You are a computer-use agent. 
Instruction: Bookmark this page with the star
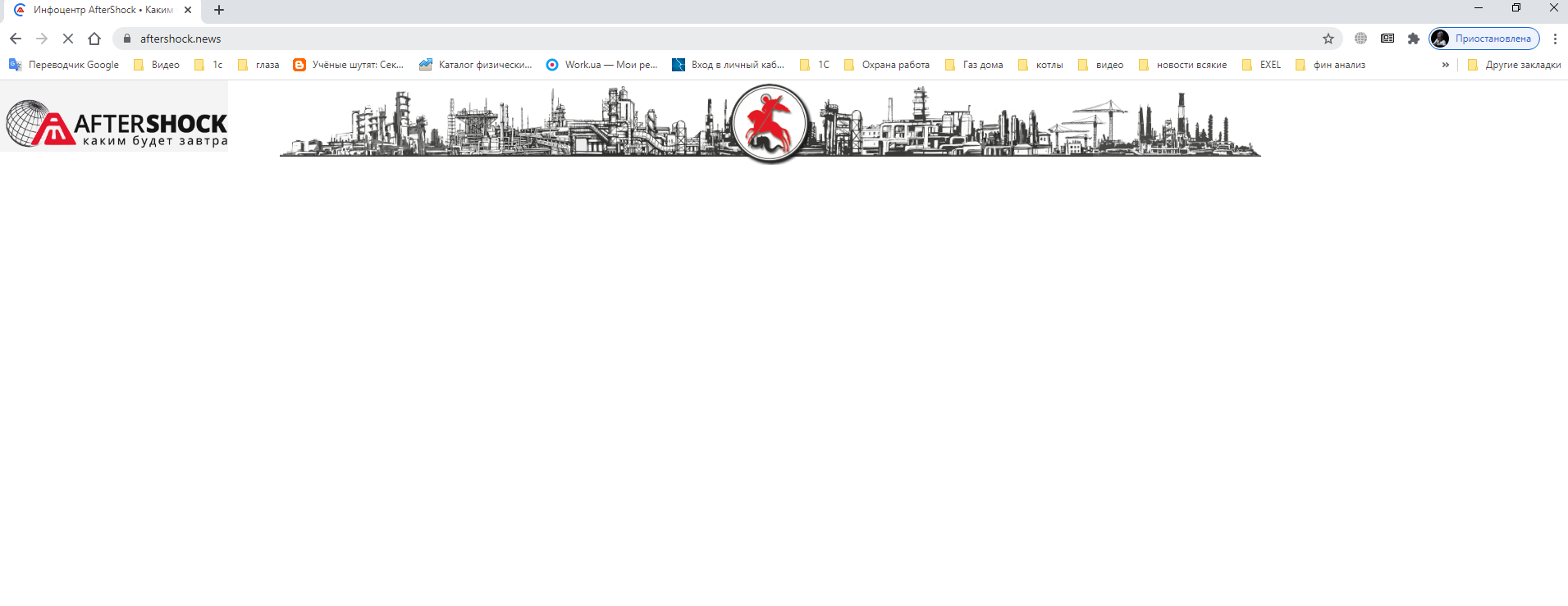pyautogui.click(x=1328, y=39)
